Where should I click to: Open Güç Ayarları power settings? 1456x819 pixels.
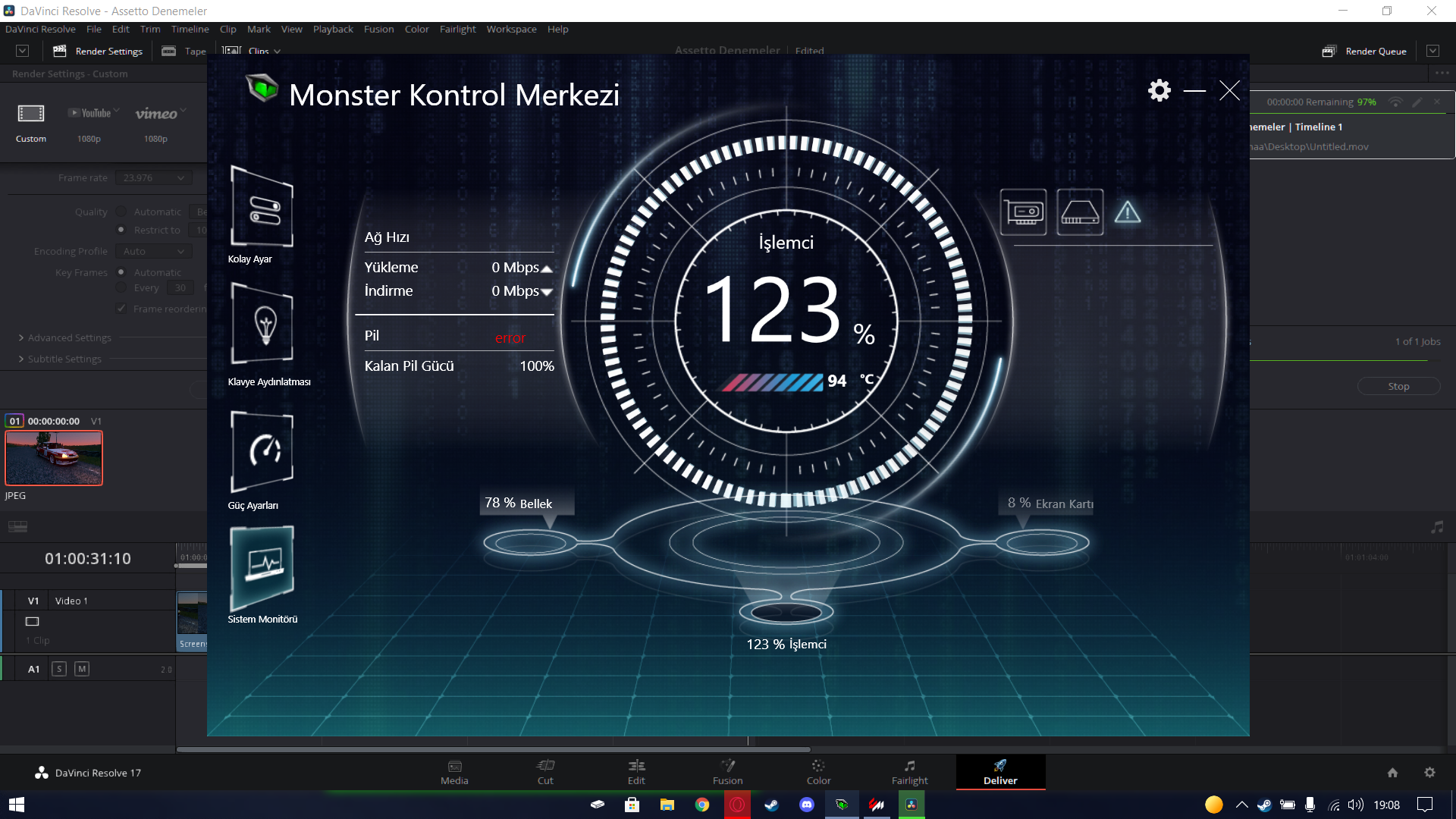[262, 452]
